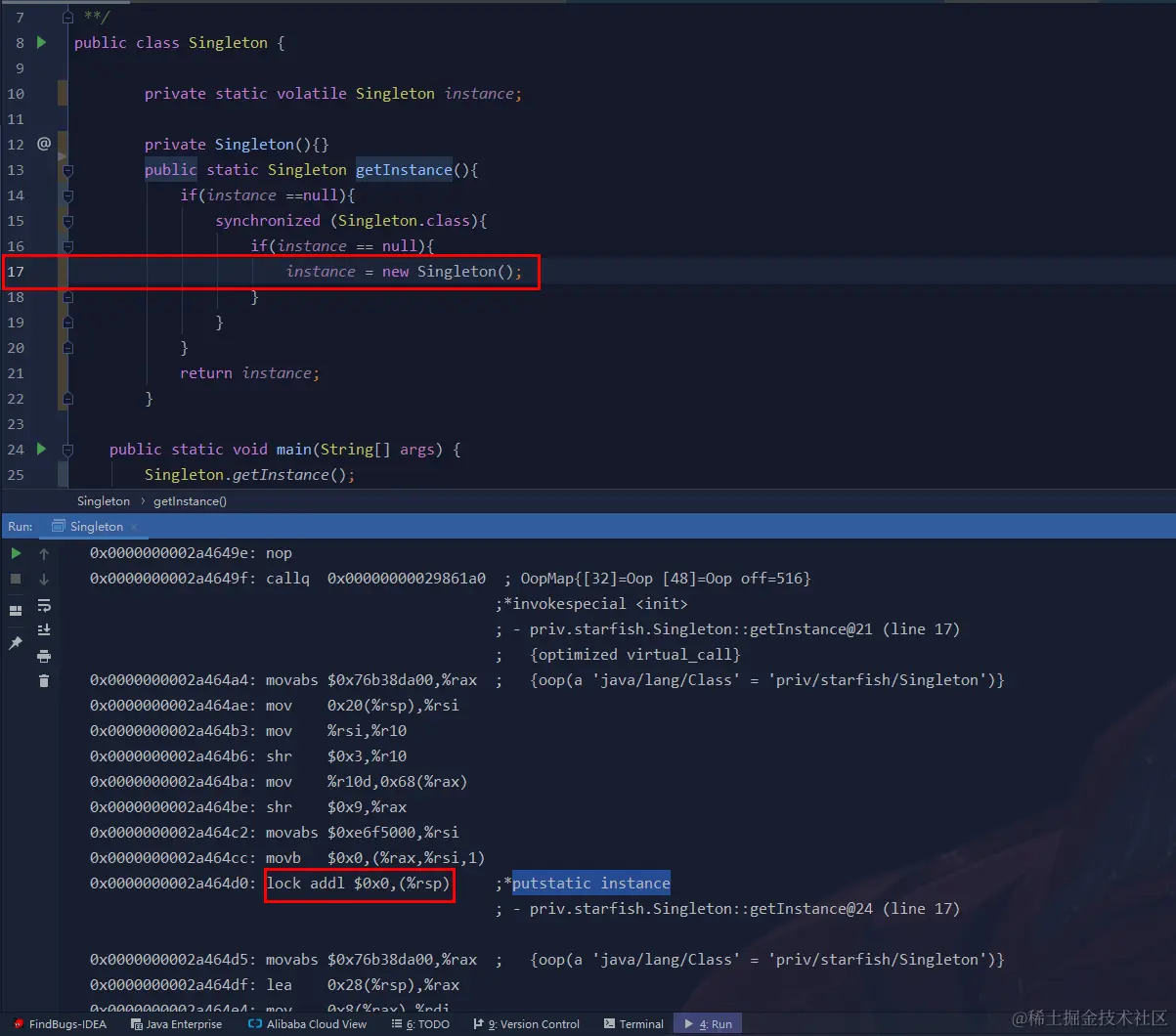Open Restore Layout icon in Run panel

click(16, 611)
